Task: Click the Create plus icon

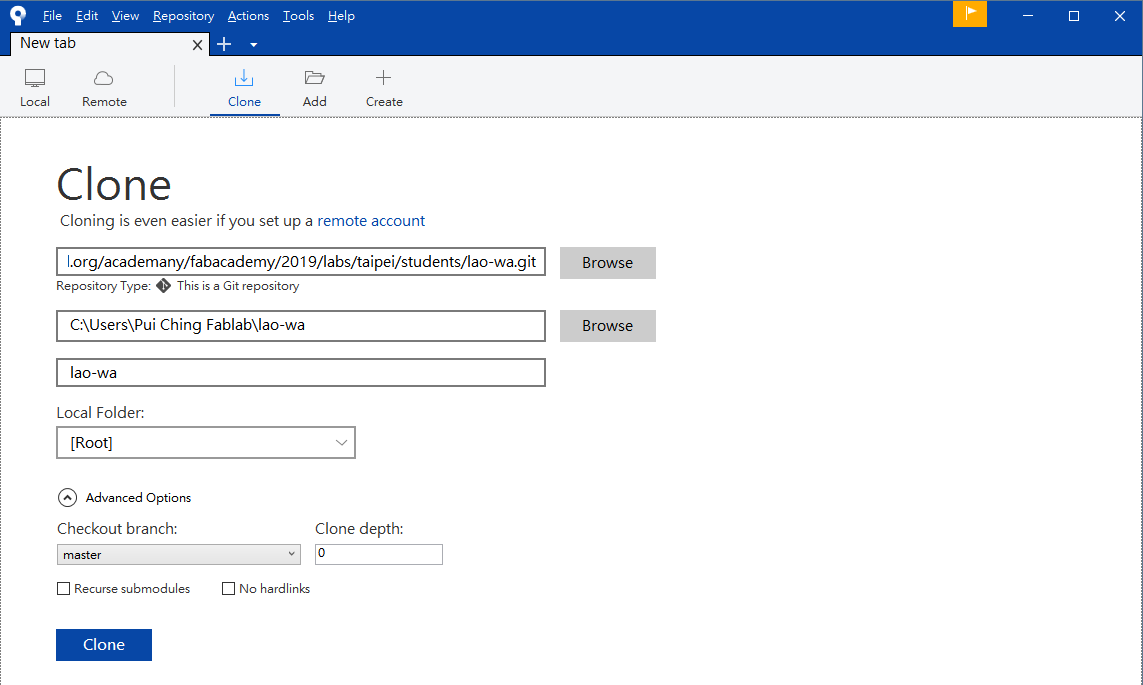Action: (x=384, y=78)
